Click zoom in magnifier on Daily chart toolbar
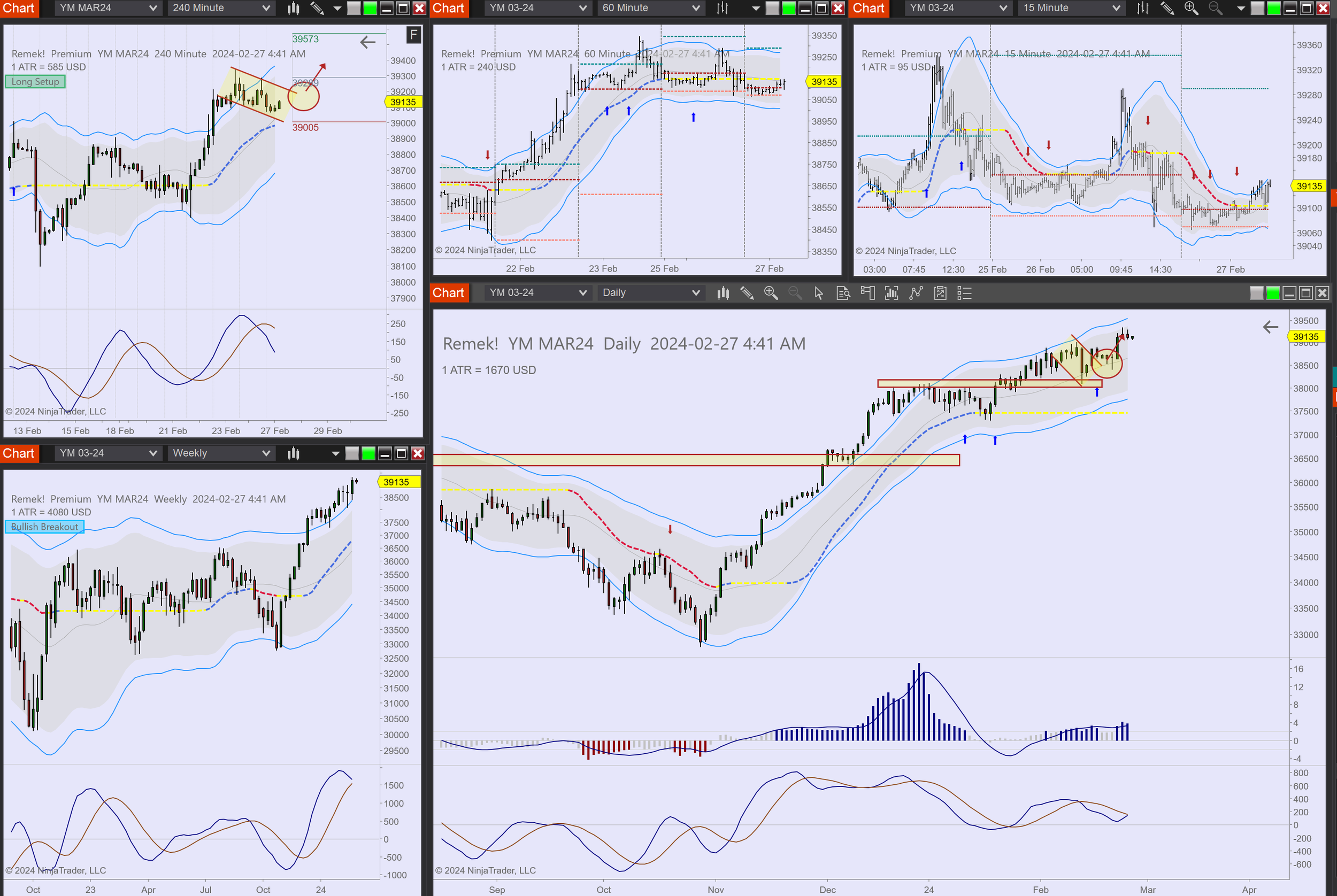Image resolution: width=1337 pixels, height=896 pixels. [771, 293]
